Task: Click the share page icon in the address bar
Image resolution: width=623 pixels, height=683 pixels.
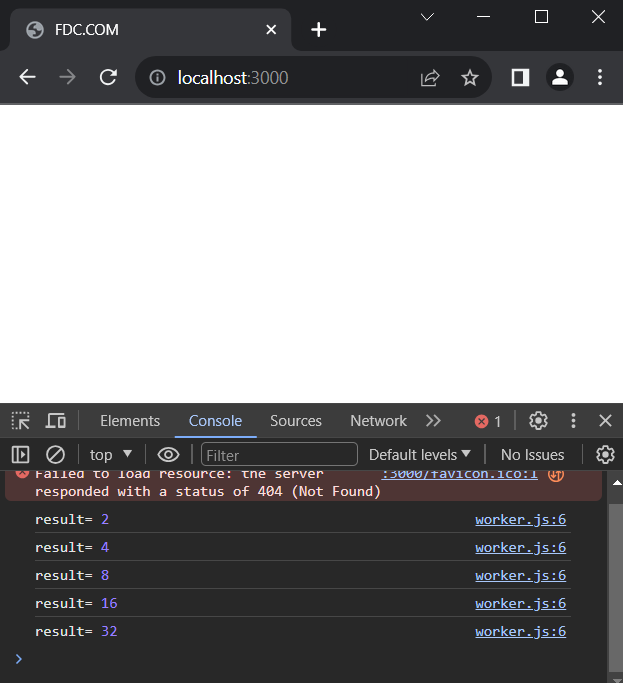Action: click(x=430, y=77)
